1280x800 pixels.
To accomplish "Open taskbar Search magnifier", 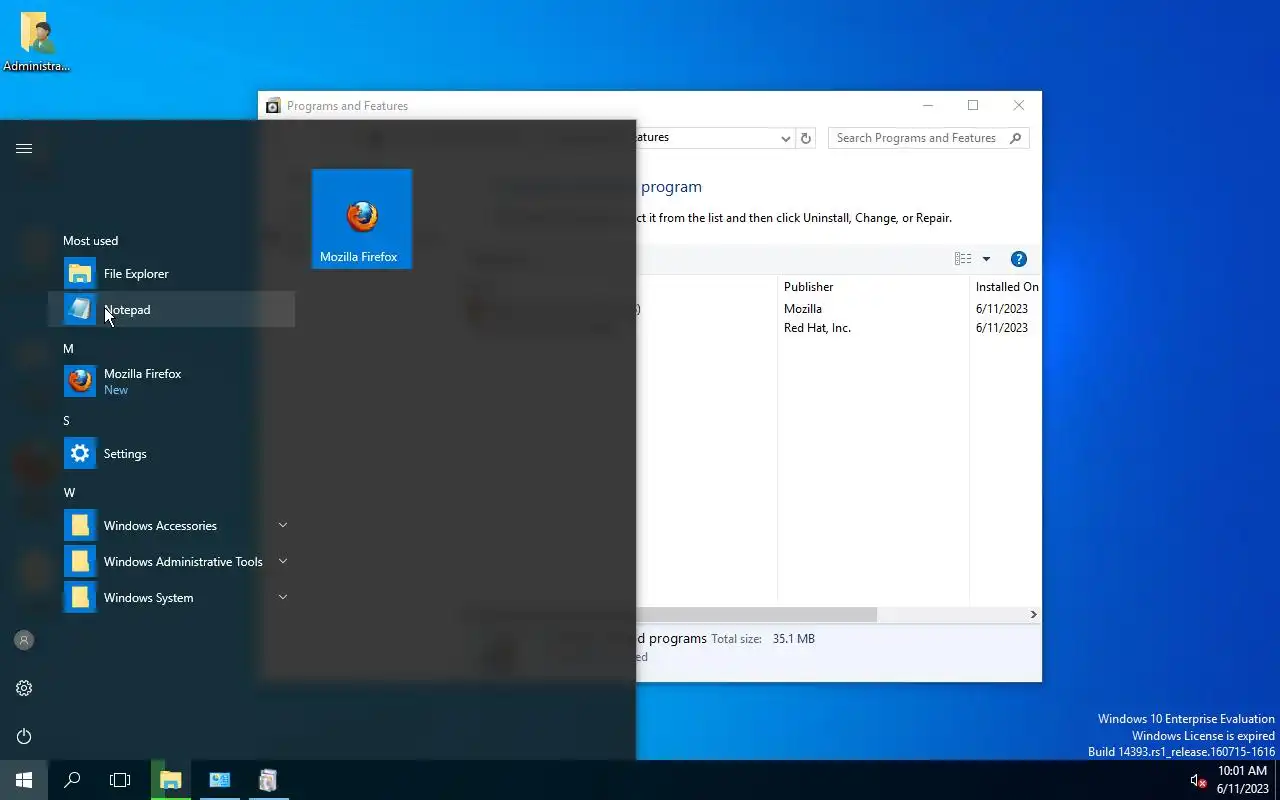I will [x=72, y=780].
